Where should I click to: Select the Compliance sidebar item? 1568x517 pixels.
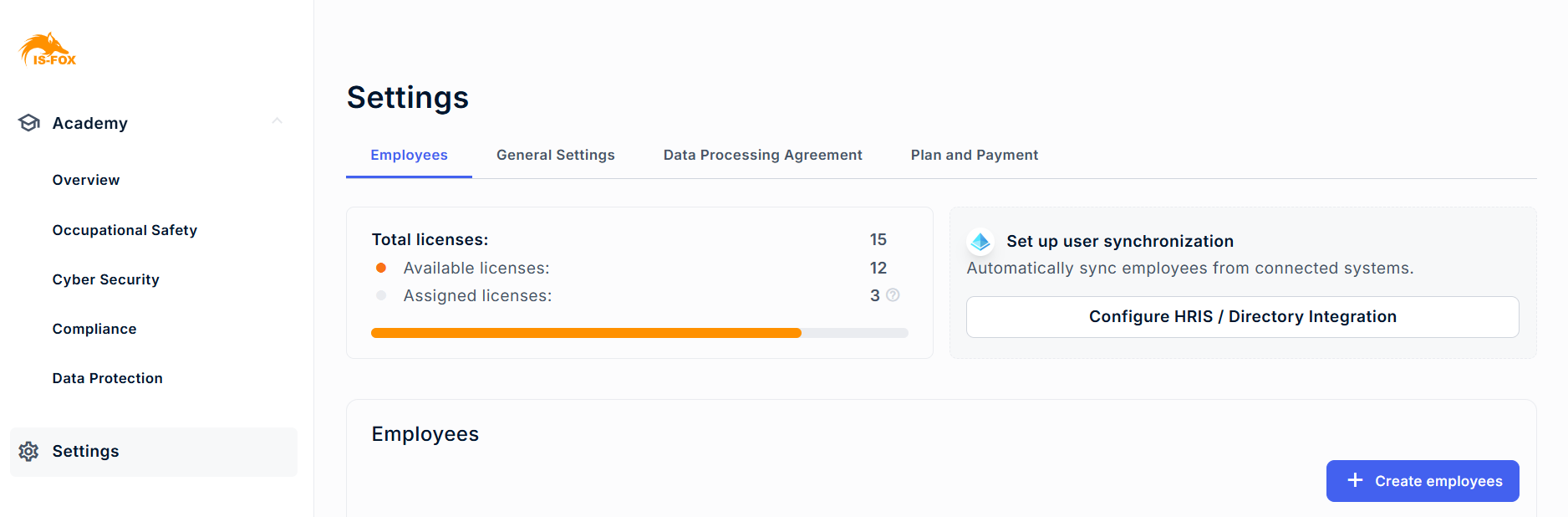click(94, 329)
